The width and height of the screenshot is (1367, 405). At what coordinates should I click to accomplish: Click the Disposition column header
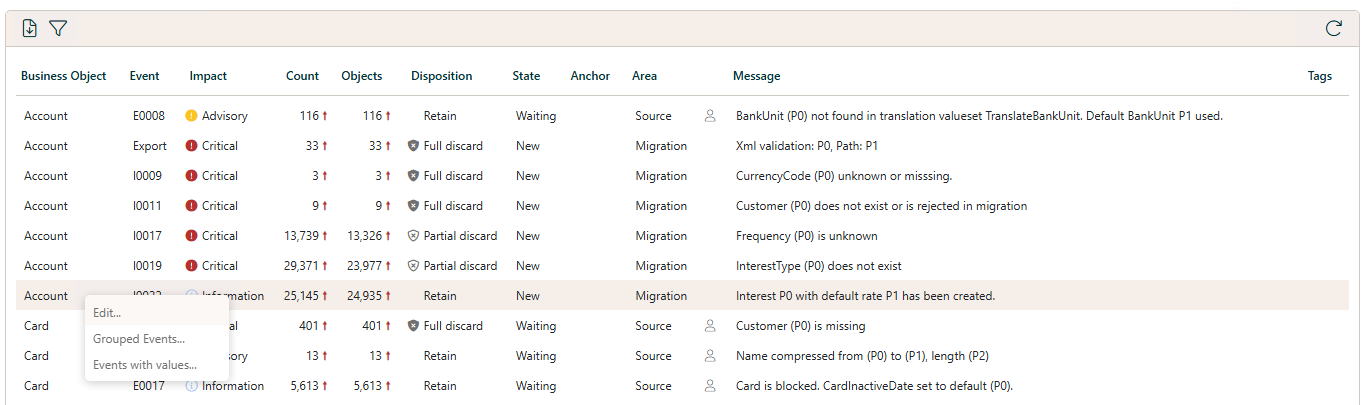click(441, 76)
